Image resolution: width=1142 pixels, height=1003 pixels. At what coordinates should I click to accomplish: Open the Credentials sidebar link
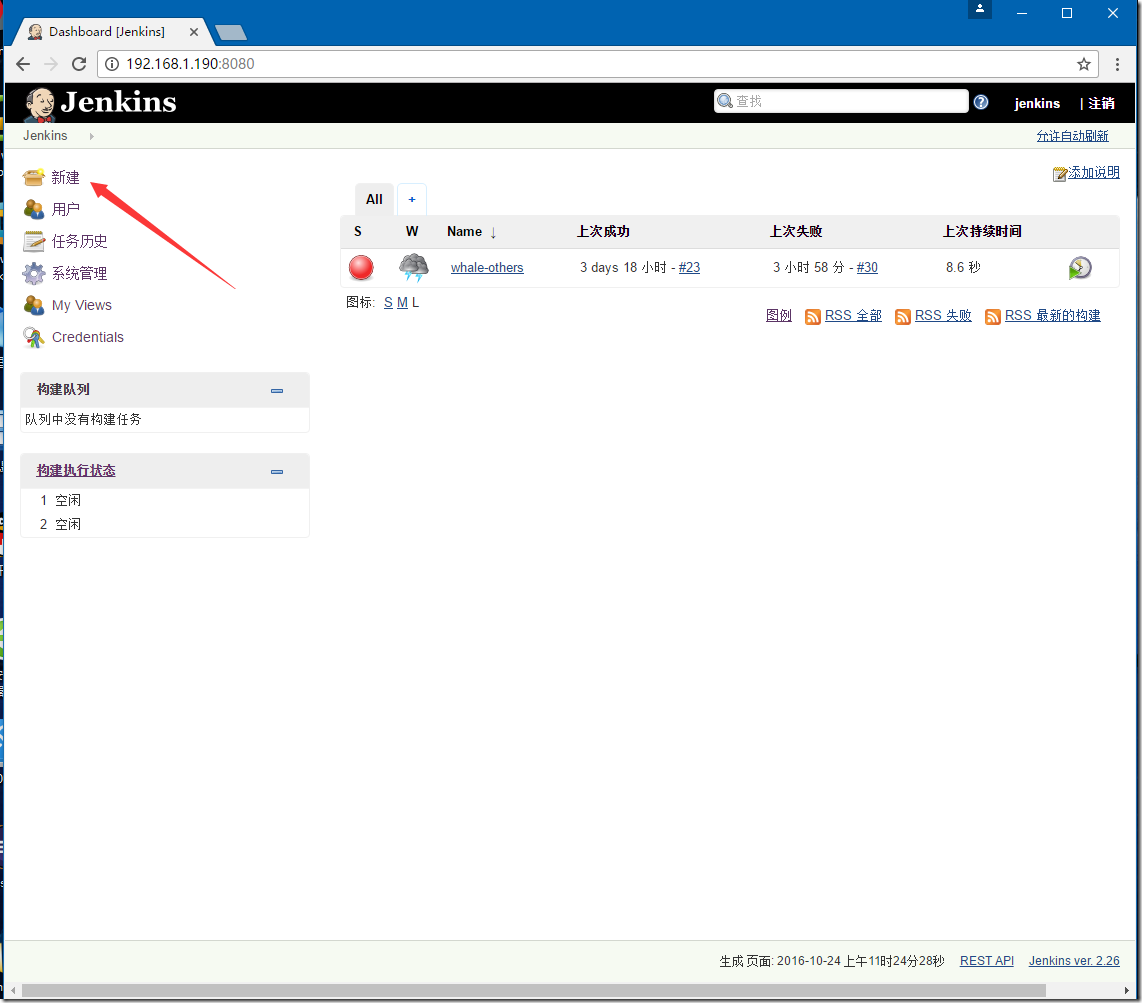click(87, 337)
